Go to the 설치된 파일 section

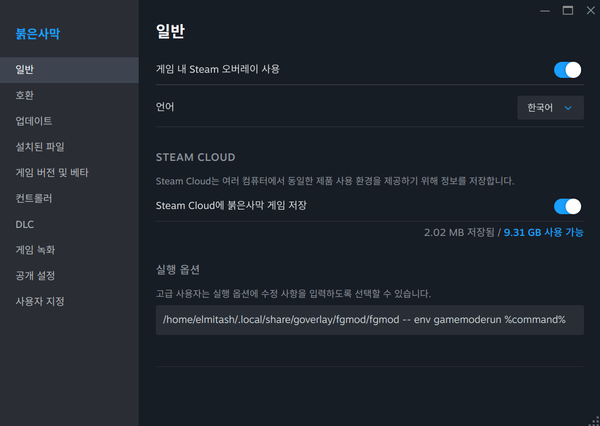click(69, 147)
